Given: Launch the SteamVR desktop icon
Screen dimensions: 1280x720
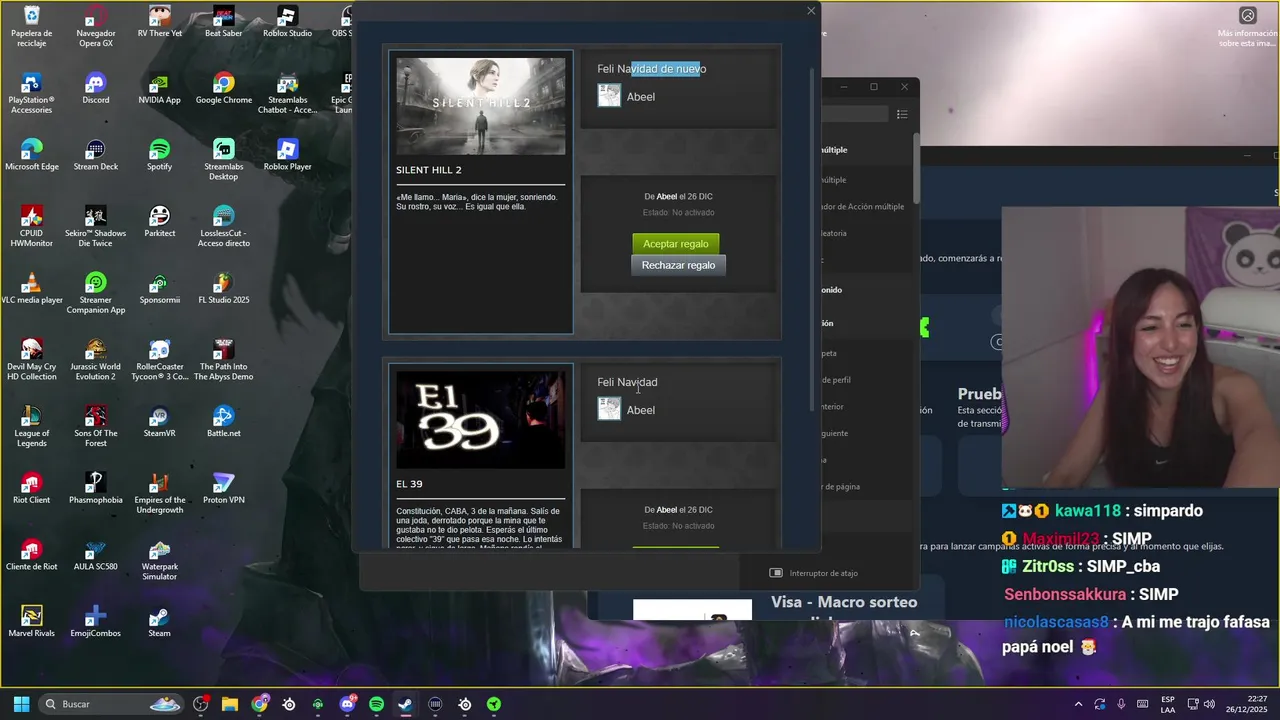Looking at the screenshot, I should pyautogui.click(x=159, y=422).
